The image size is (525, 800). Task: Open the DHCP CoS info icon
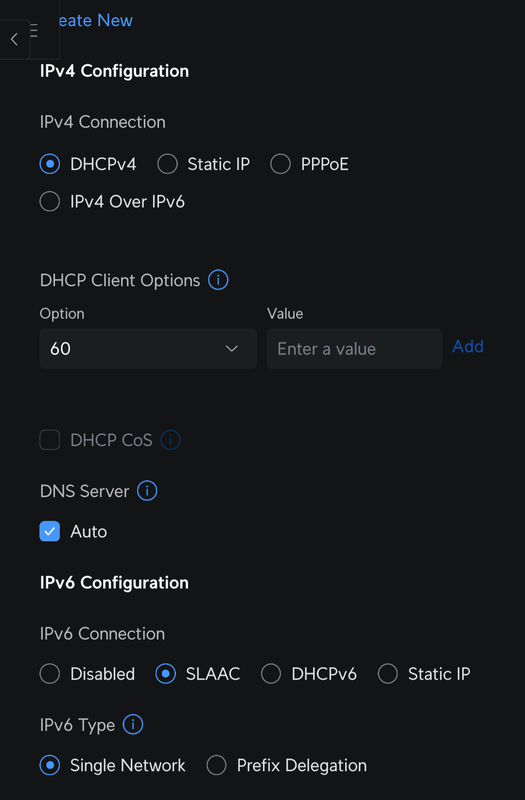[x=170, y=440]
